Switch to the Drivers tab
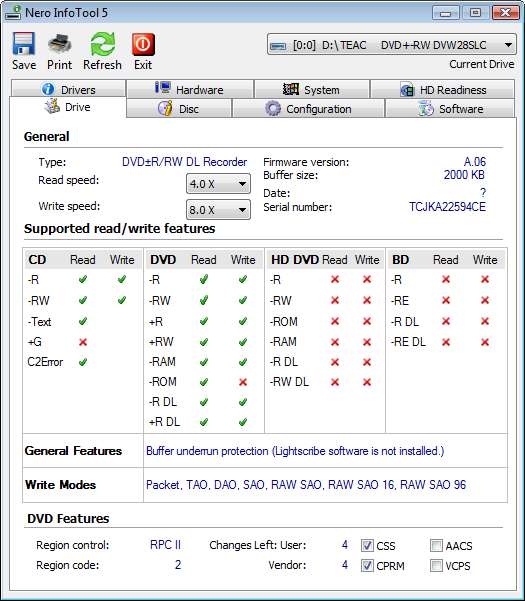The height and width of the screenshot is (601, 525). click(x=68, y=89)
